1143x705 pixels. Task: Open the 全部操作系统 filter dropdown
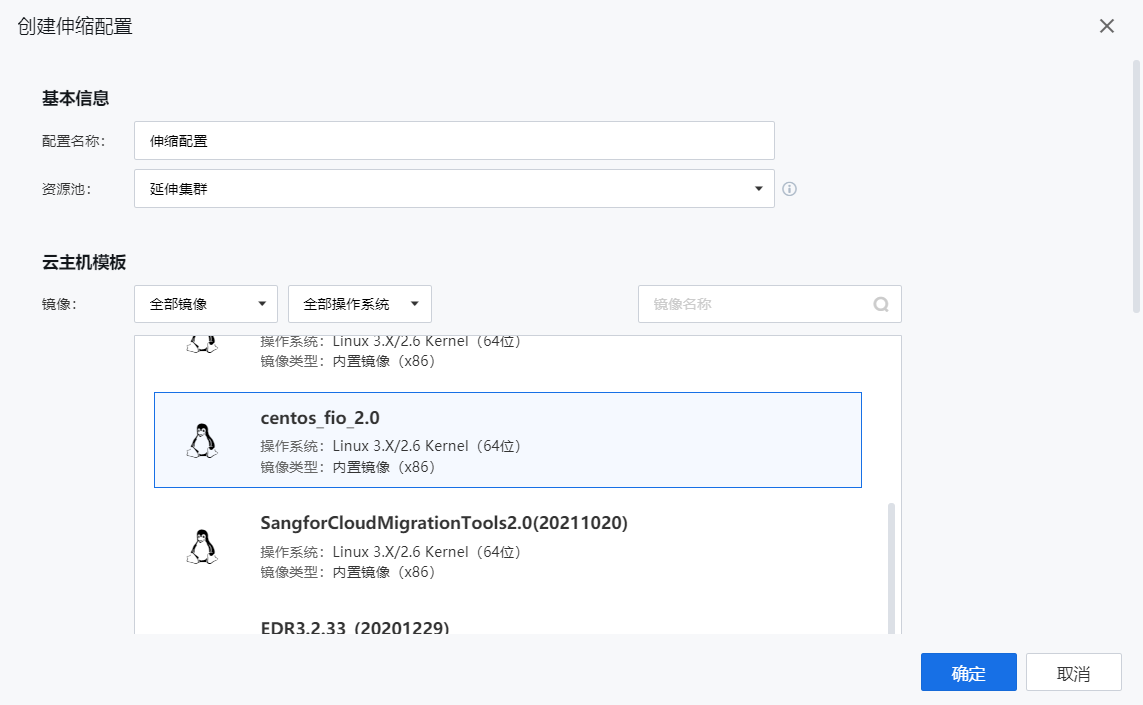pyautogui.click(x=359, y=304)
